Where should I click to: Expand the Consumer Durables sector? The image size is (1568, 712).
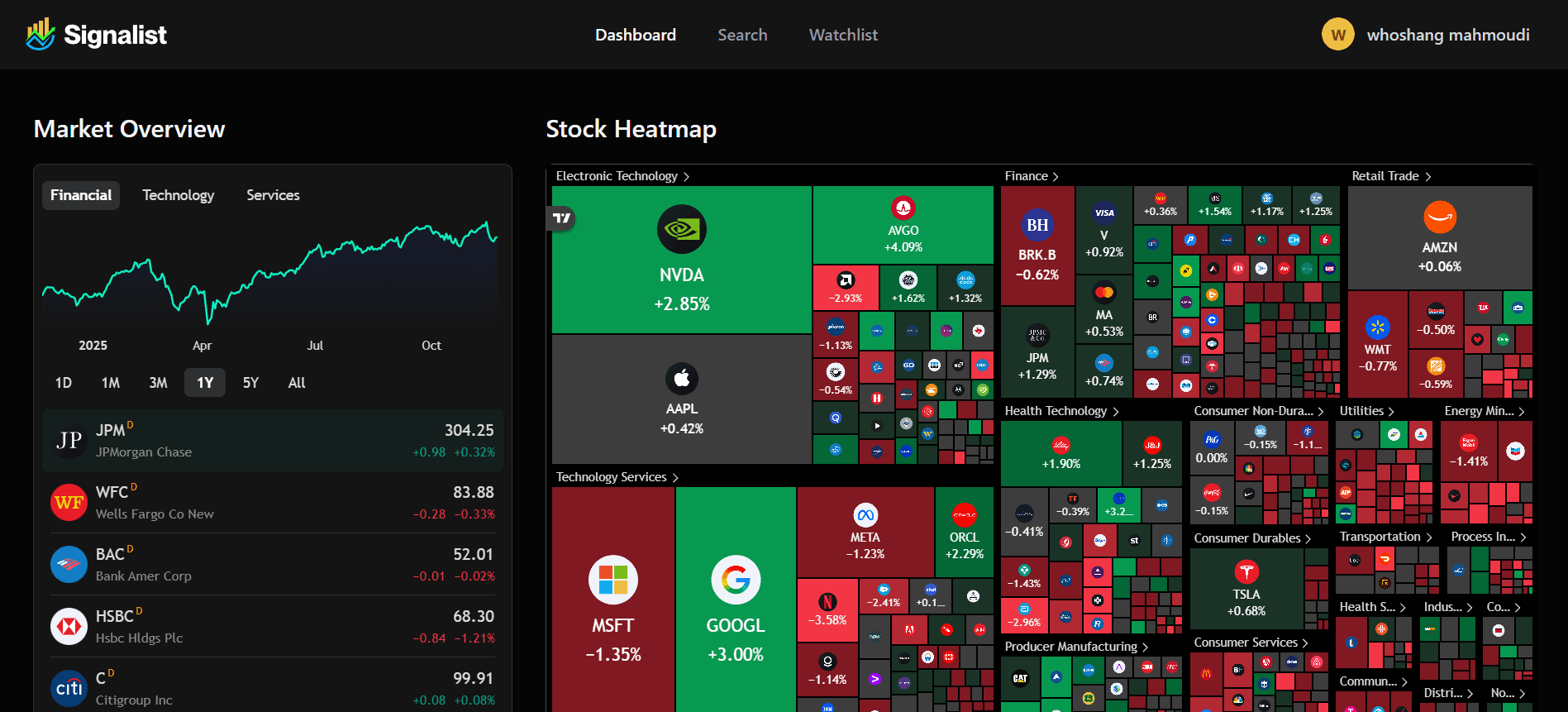click(1252, 538)
